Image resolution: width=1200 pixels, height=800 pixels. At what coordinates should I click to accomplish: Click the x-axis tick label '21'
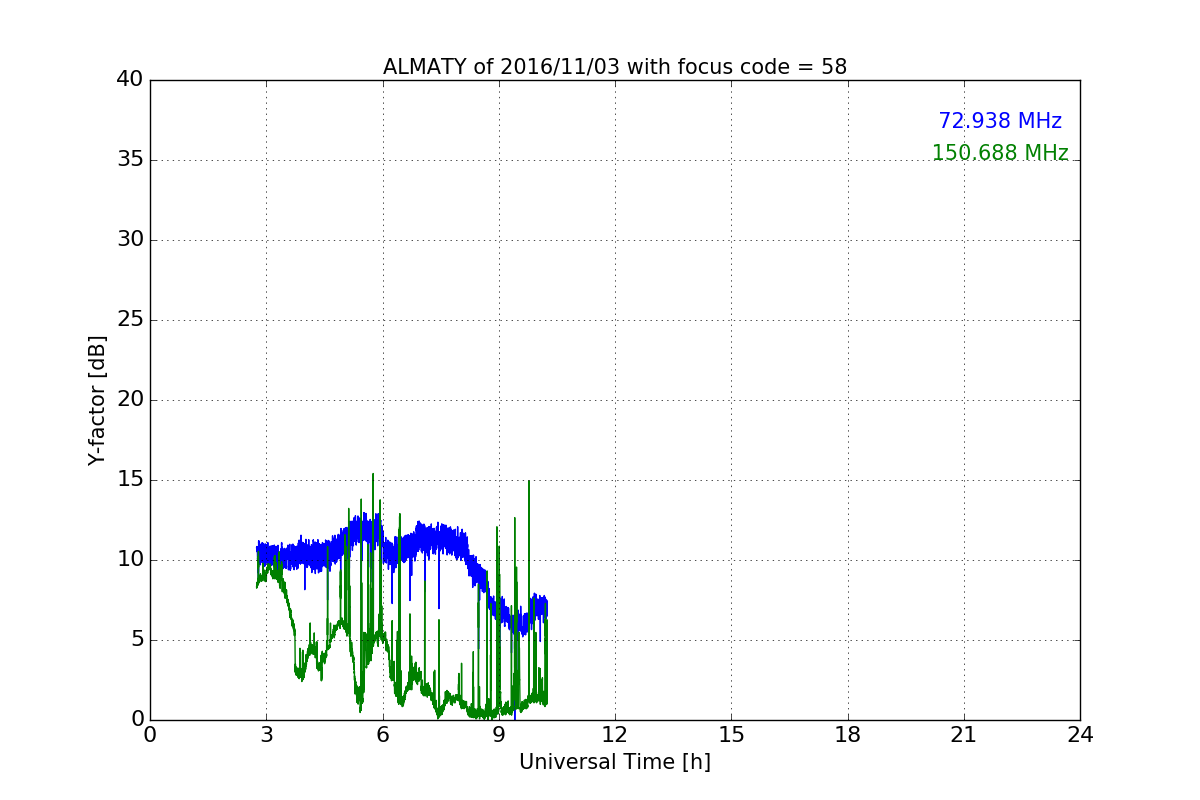pos(964,734)
